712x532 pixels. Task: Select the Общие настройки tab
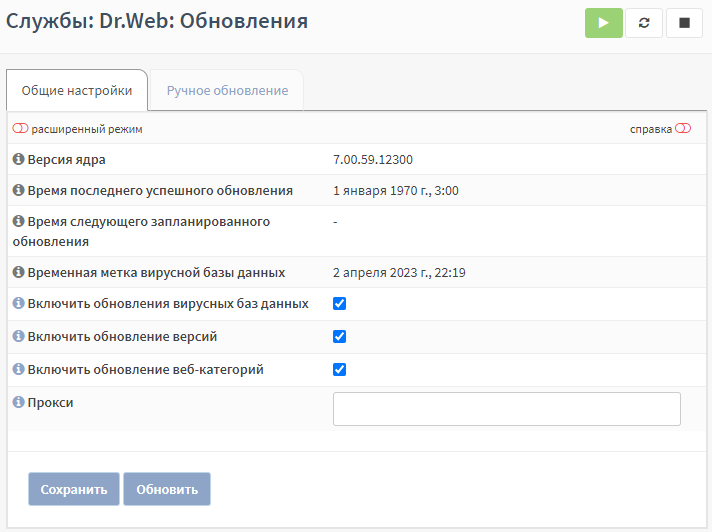coord(77,90)
